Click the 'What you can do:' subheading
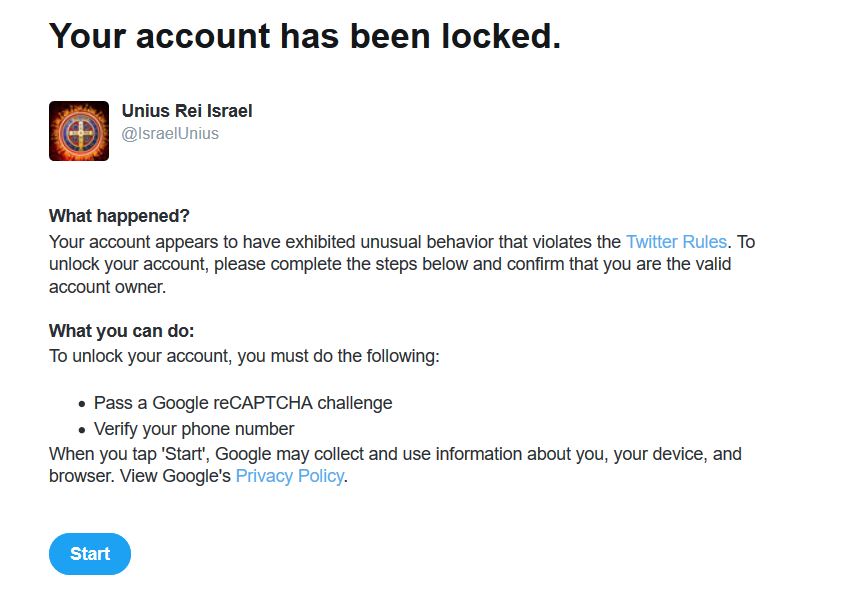The height and width of the screenshot is (615, 843). [122, 331]
